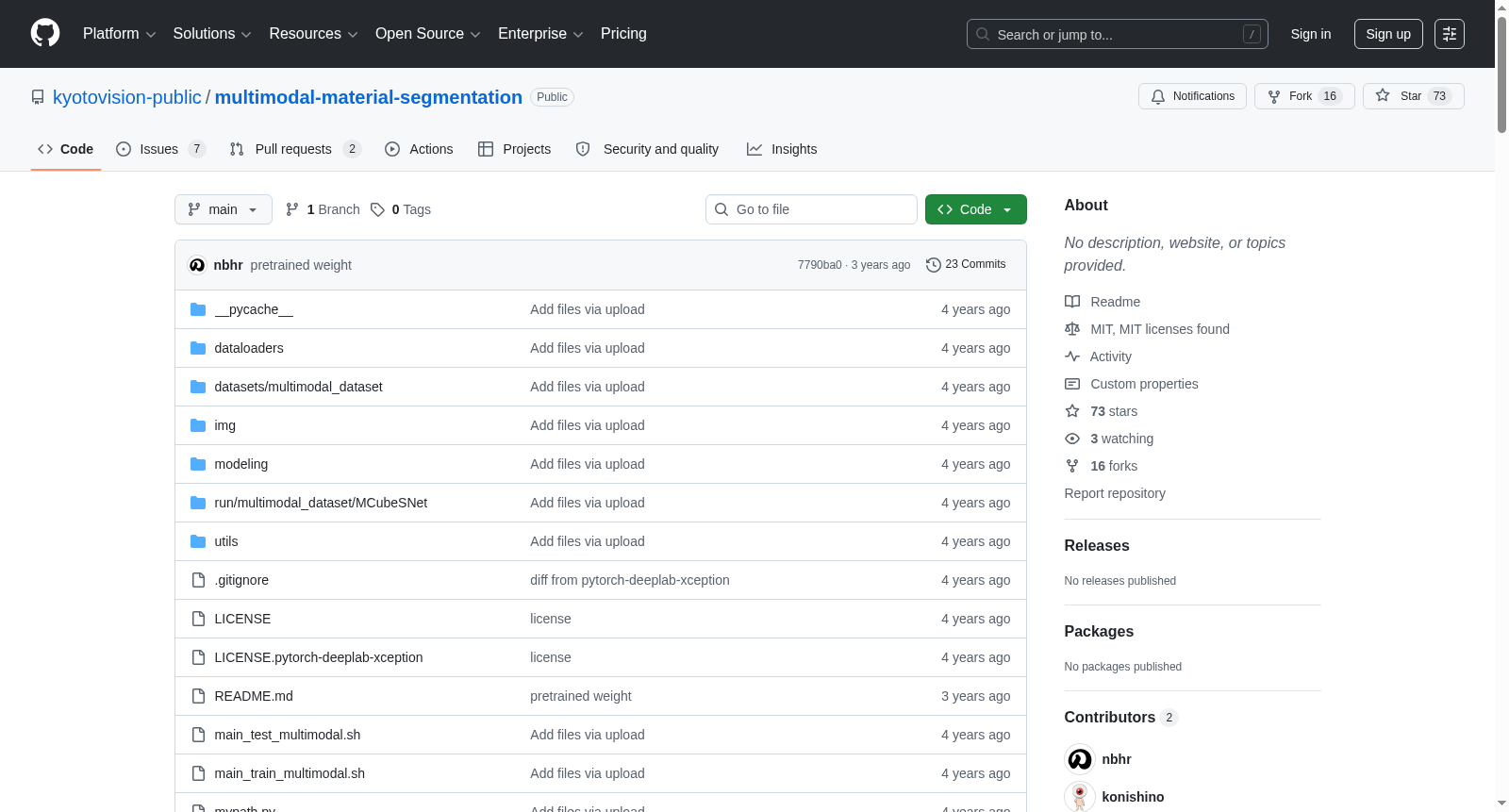Fork this repository
This screenshot has height=812, width=1509.
1304,96
